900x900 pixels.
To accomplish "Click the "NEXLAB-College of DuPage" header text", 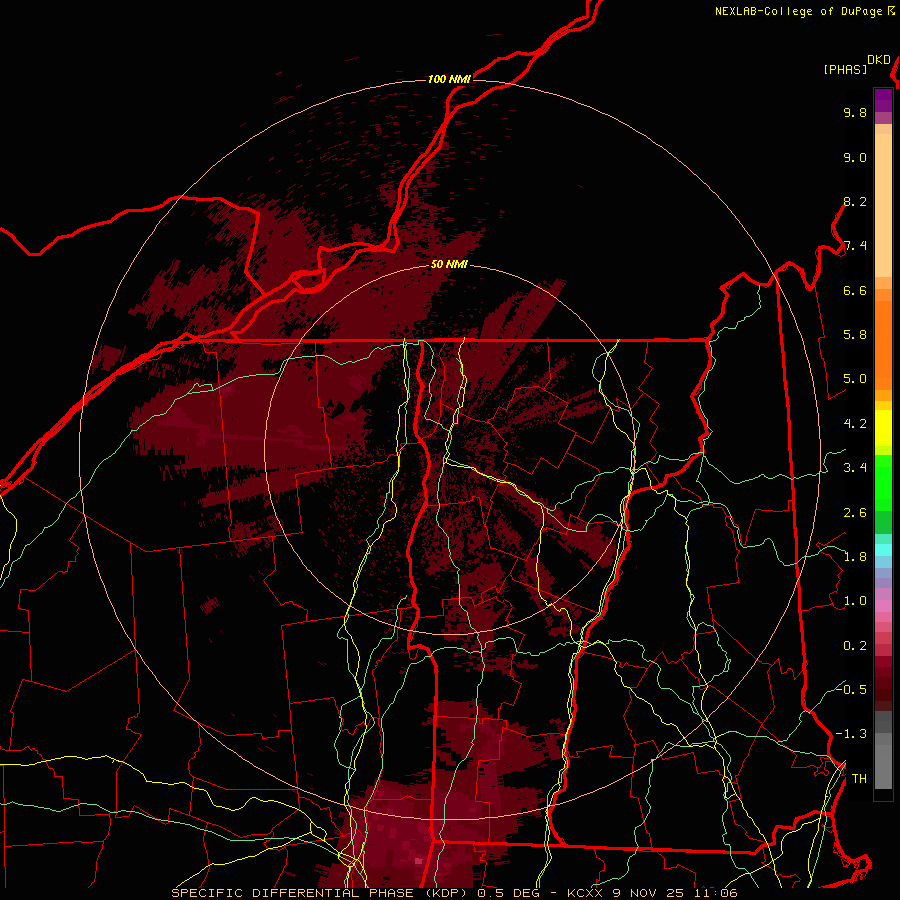I will coord(800,11).
